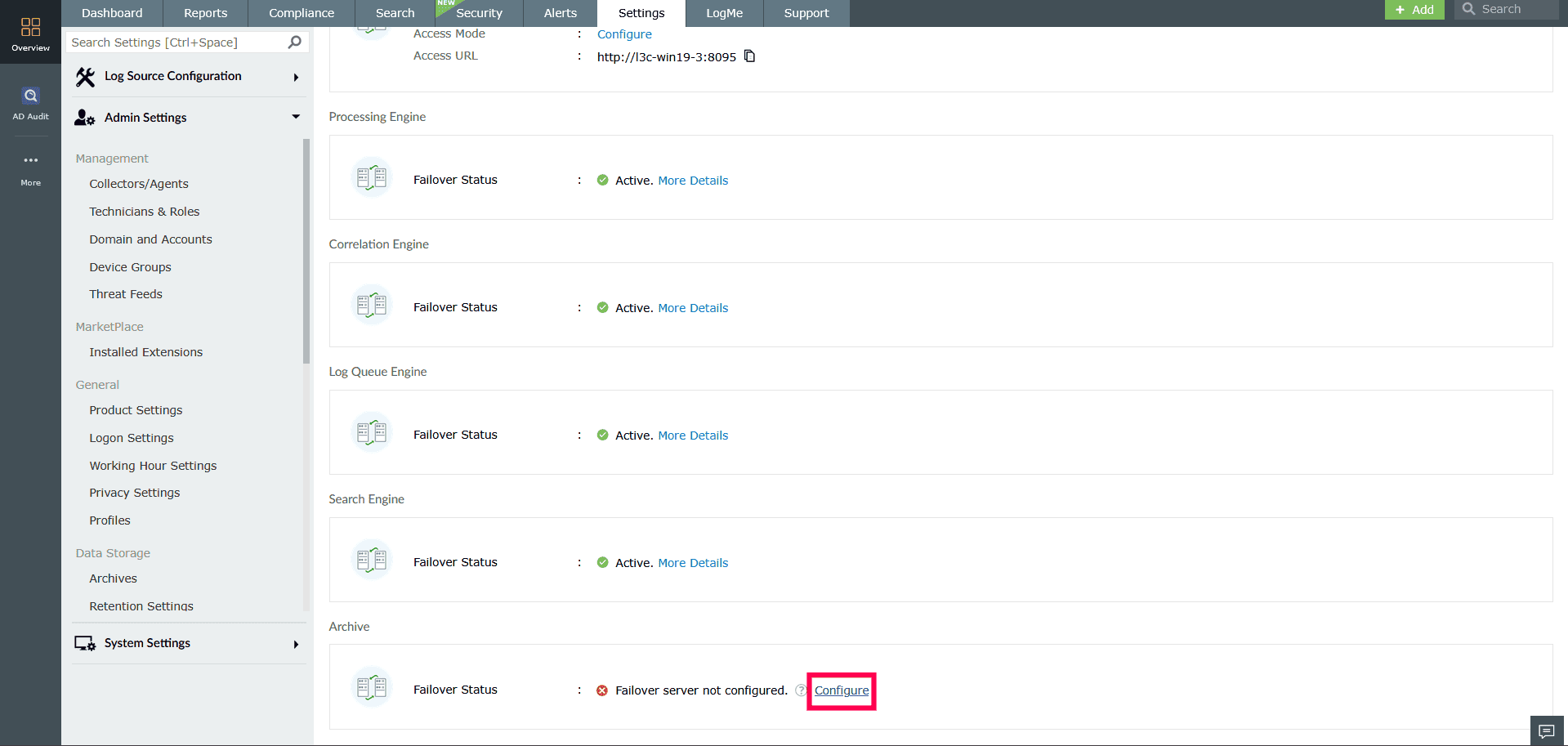Click the red error icon for Archive failover
The width and height of the screenshot is (1568, 746).
(601, 690)
